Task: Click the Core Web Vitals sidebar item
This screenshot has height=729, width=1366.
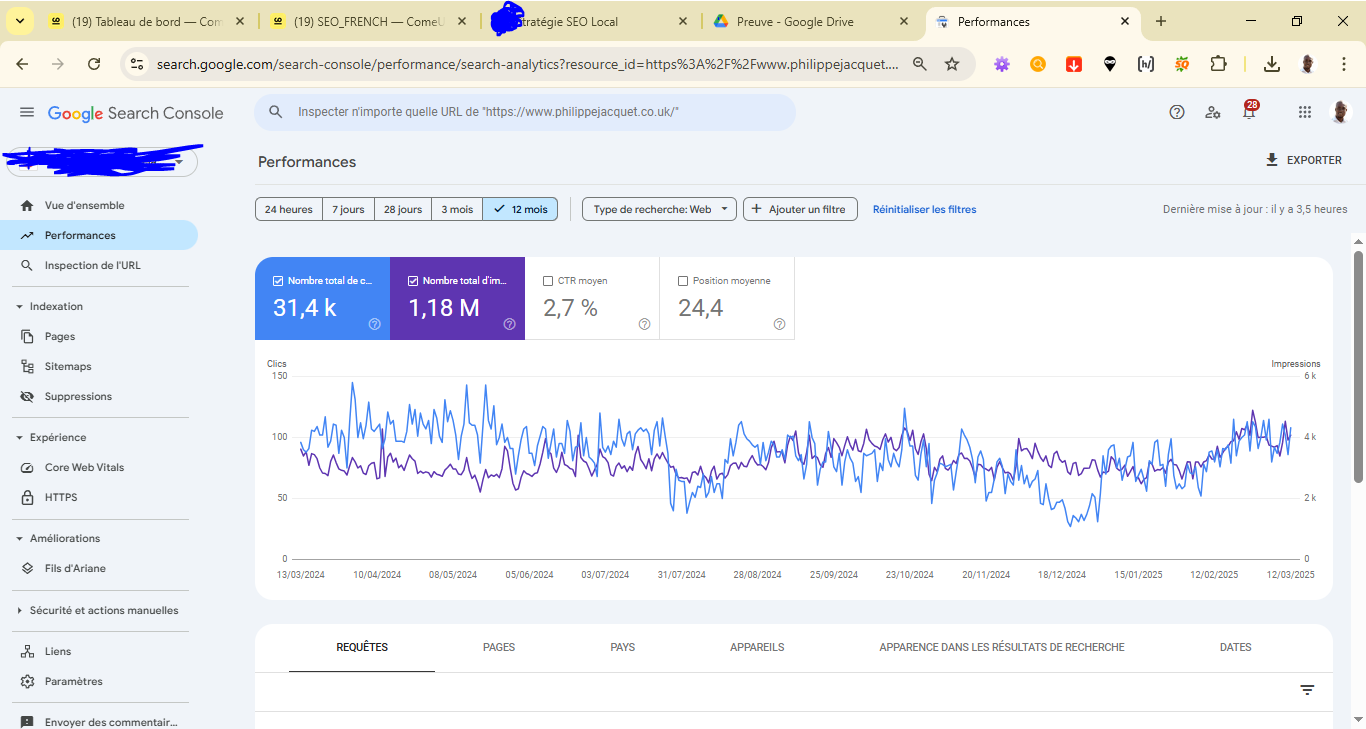Action: click(x=84, y=467)
